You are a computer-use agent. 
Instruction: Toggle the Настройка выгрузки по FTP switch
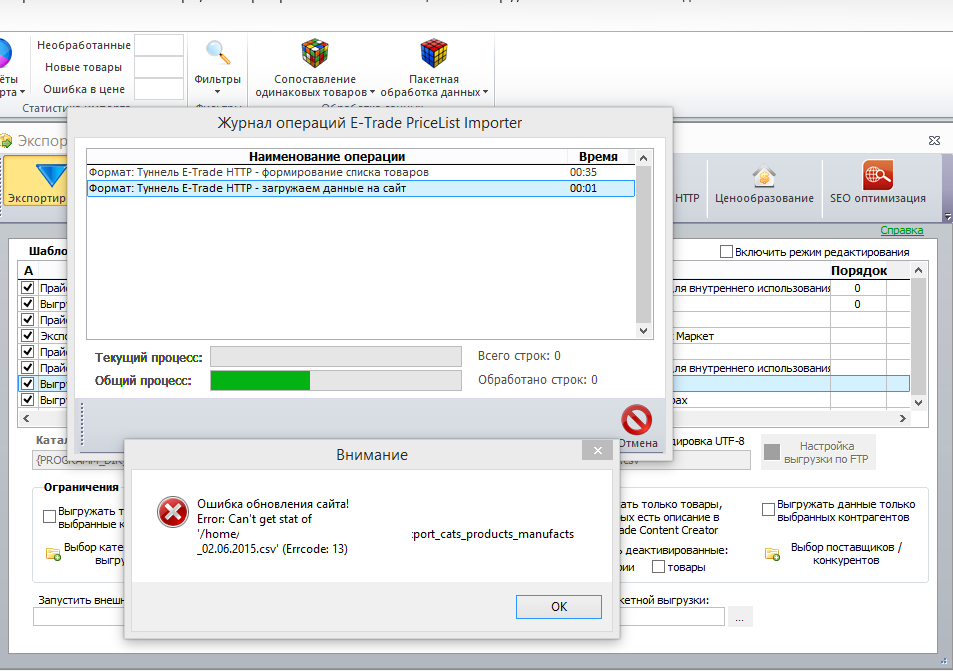(772, 452)
